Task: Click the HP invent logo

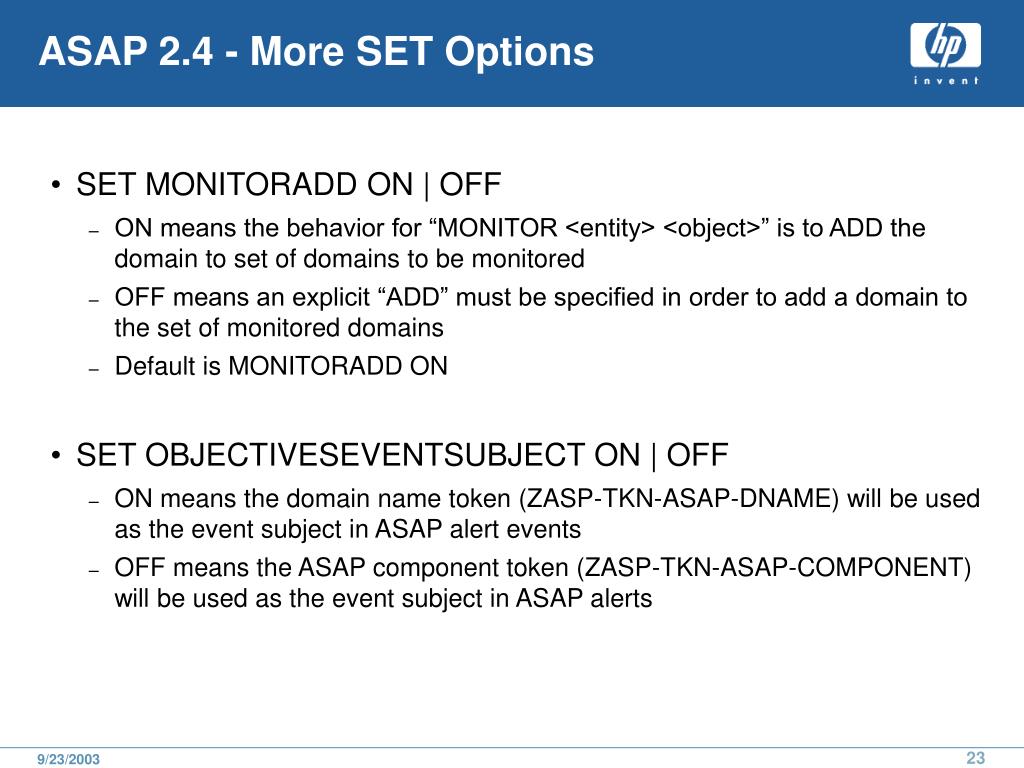Action: 946,54
